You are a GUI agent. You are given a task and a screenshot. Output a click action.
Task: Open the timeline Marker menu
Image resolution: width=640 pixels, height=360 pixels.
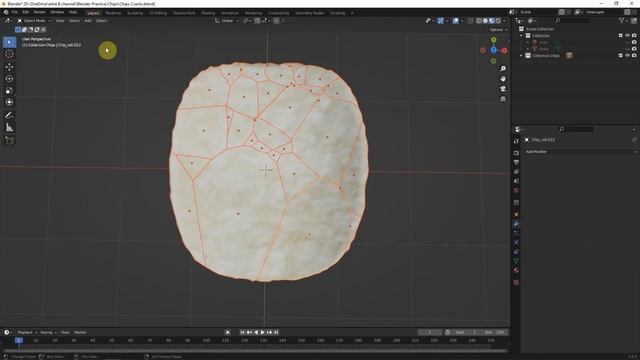coord(80,332)
